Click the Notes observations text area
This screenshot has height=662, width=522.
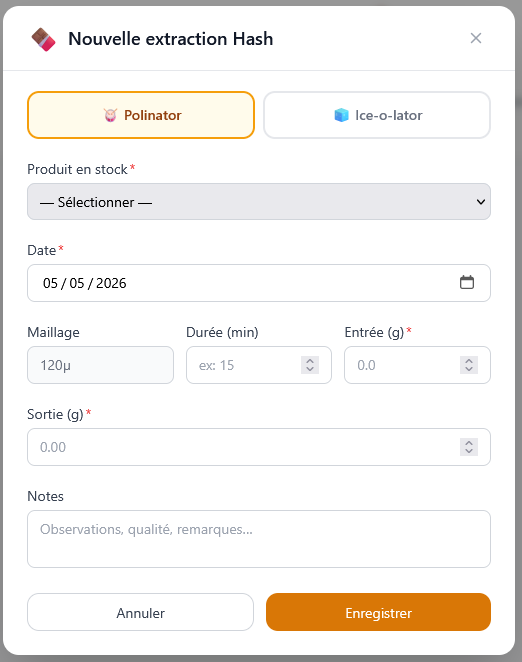coord(259,539)
